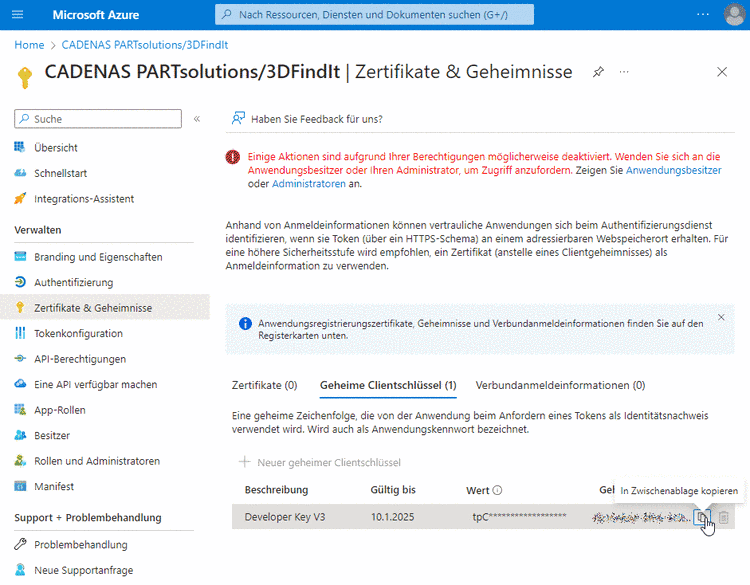Open the ellipsis menu beside the pin icon
This screenshot has width=750, height=585.
coord(624,72)
